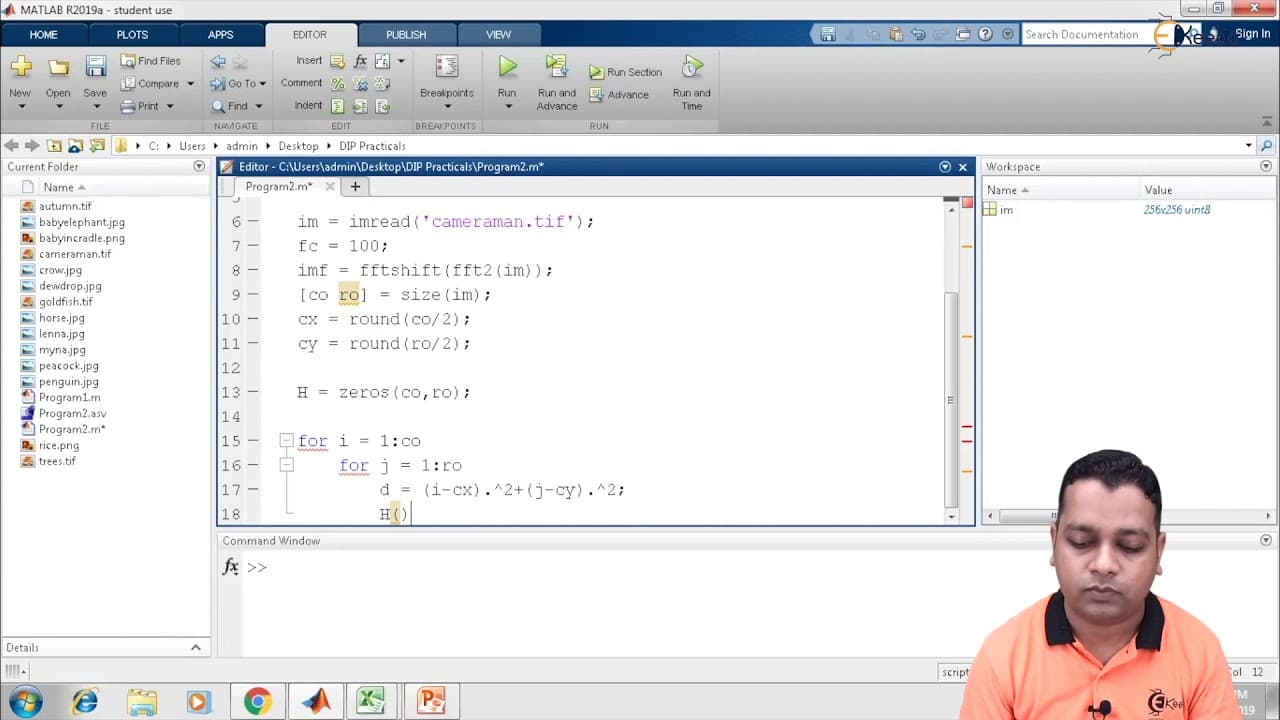The height and width of the screenshot is (720, 1280).
Task: Switch to the VIEW tab
Action: pos(498,34)
